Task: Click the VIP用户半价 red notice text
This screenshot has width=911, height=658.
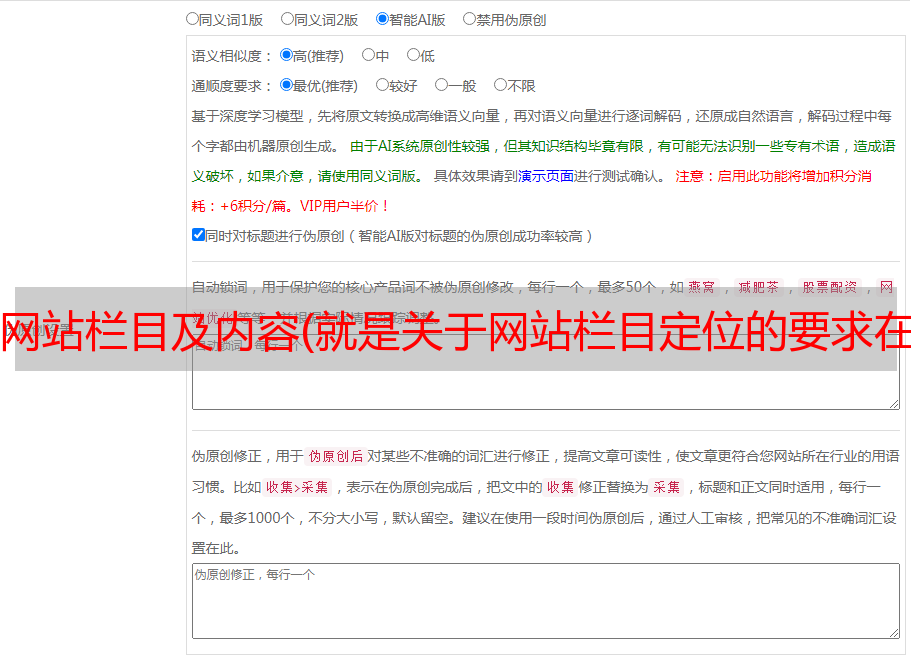Action: [345, 206]
